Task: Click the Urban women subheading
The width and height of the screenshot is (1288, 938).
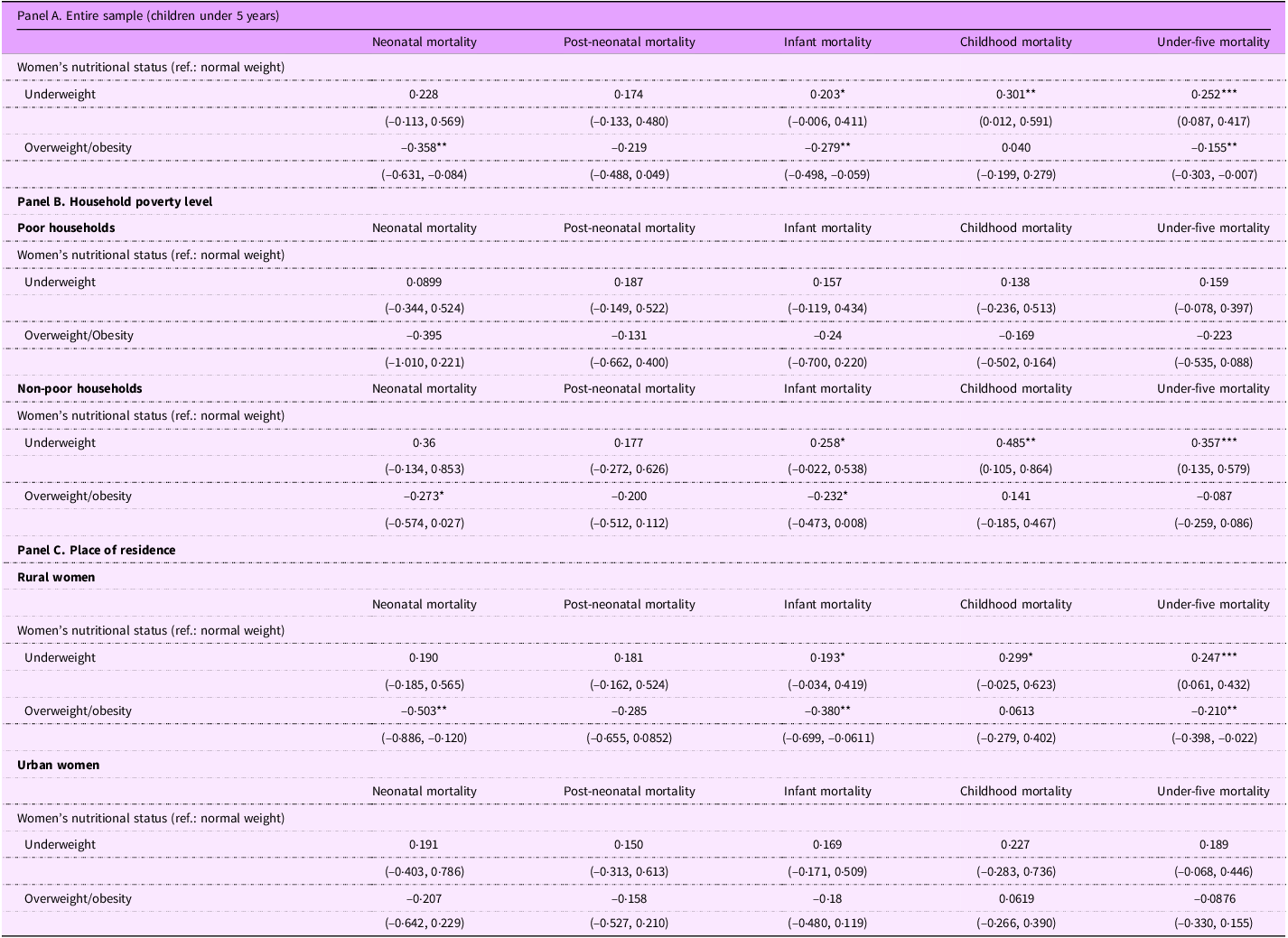Action: click(59, 765)
